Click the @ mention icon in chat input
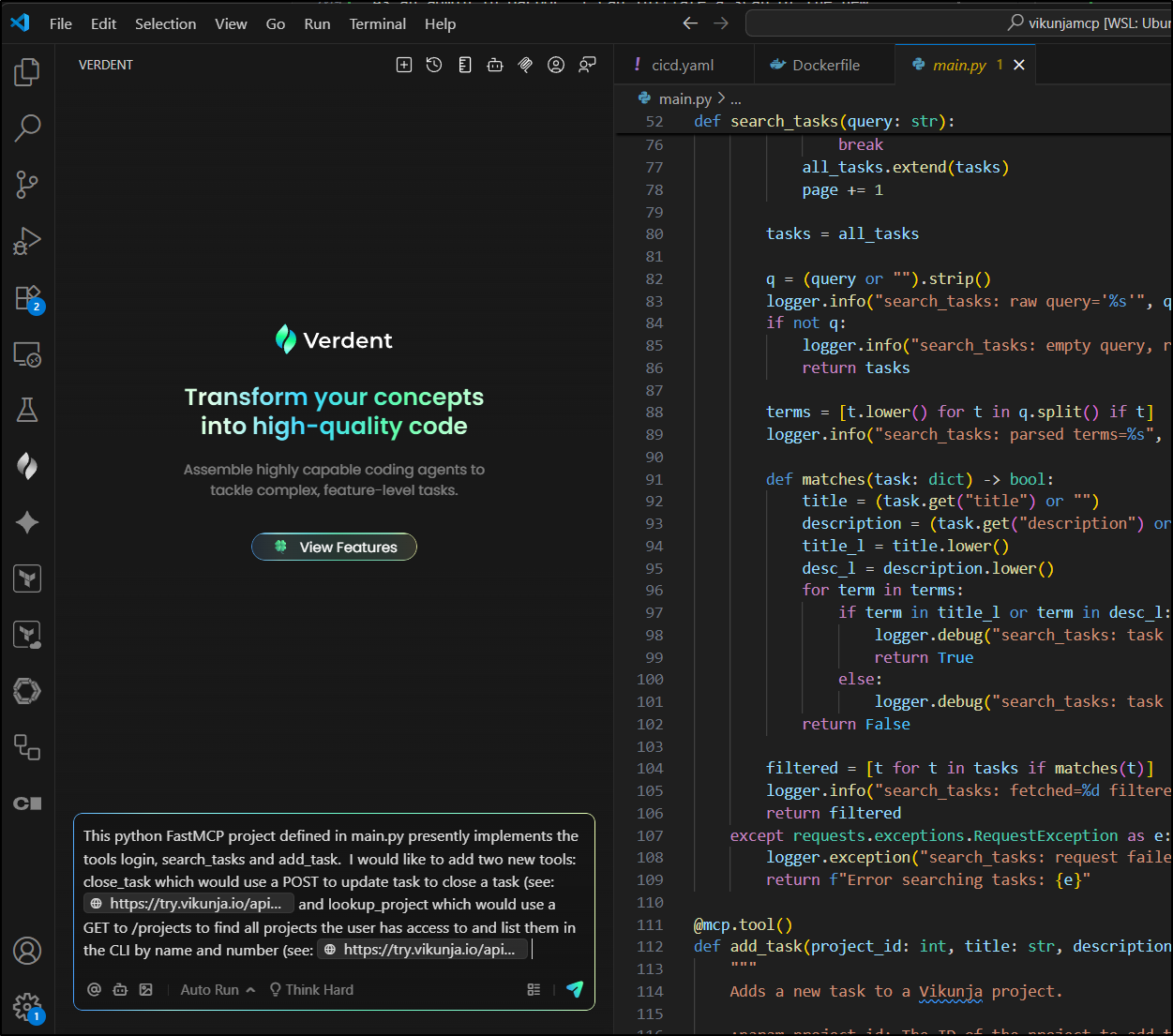Screen dimensions: 1173x1036 [94, 989]
